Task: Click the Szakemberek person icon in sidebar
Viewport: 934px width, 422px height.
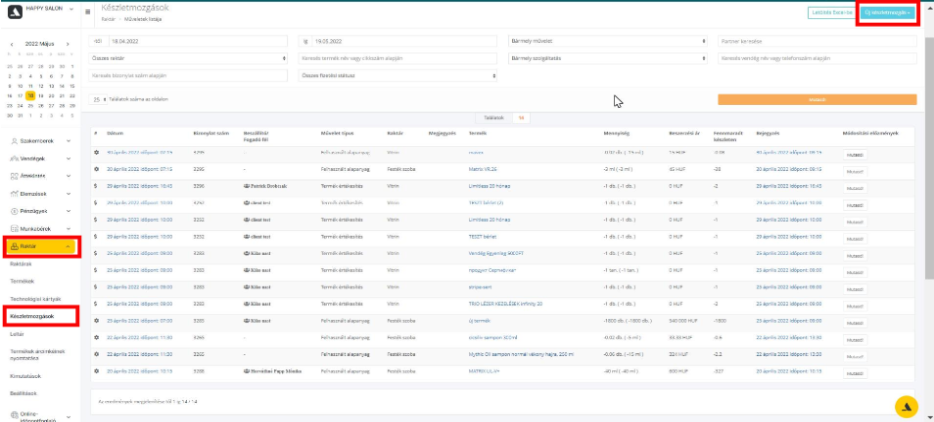Action: point(15,141)
